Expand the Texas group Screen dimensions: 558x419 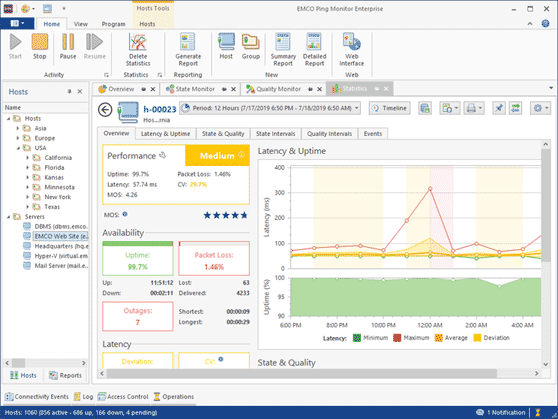pos(27,207)
